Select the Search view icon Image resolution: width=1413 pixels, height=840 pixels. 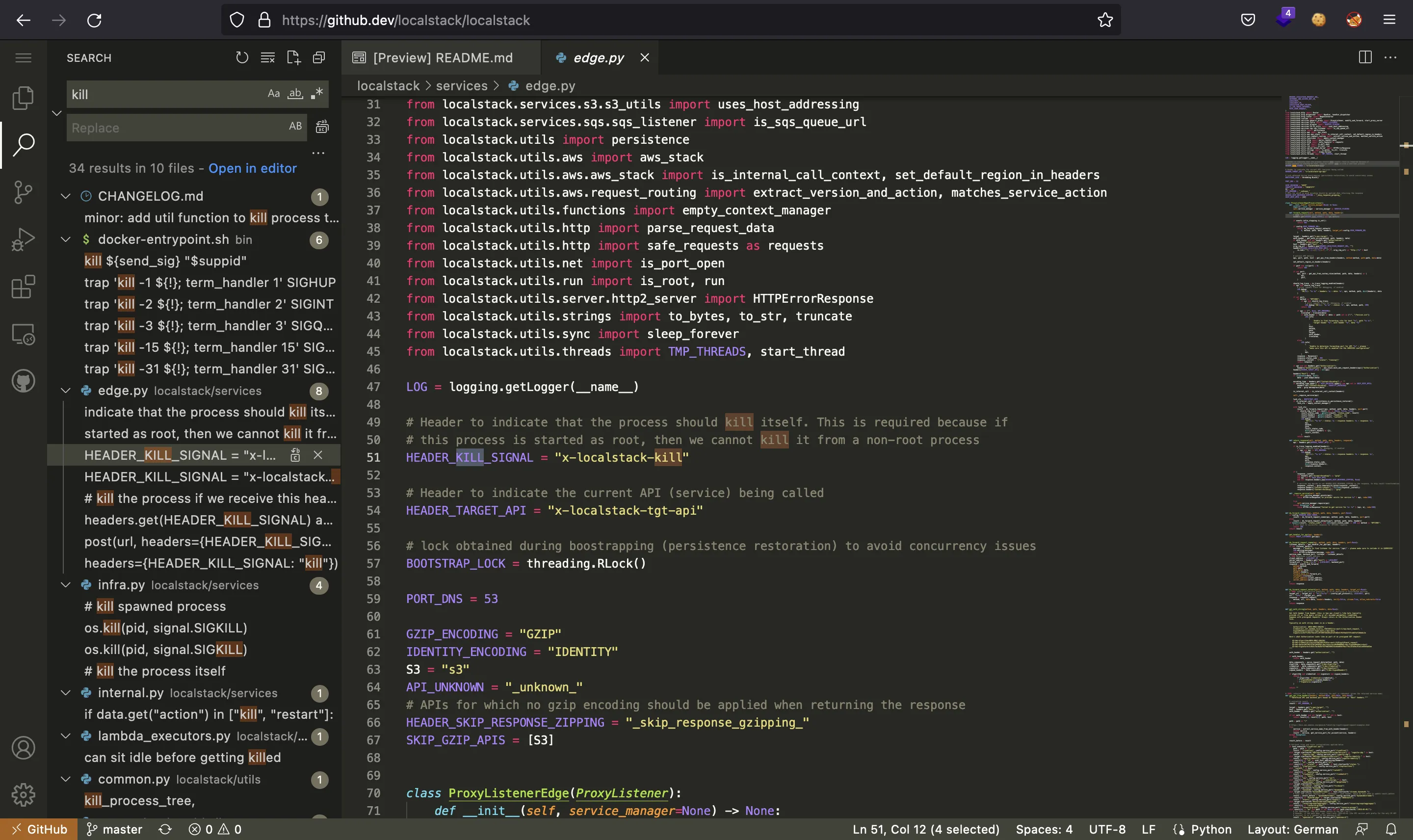coord(23,145)
